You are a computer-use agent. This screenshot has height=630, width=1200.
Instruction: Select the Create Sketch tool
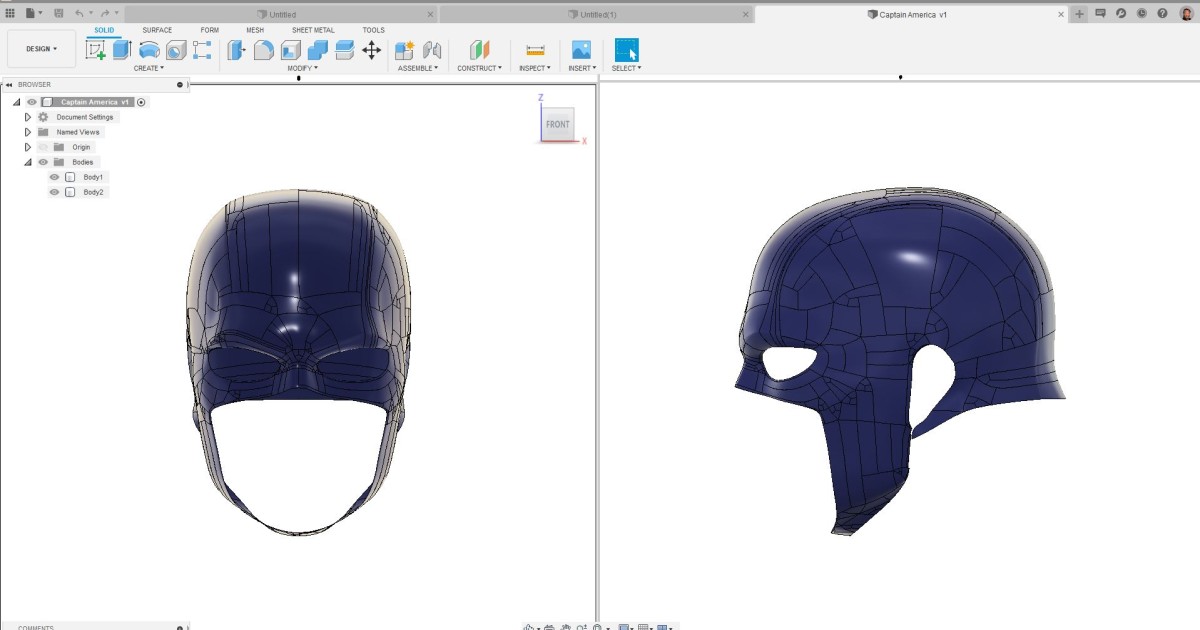(96, 48)
